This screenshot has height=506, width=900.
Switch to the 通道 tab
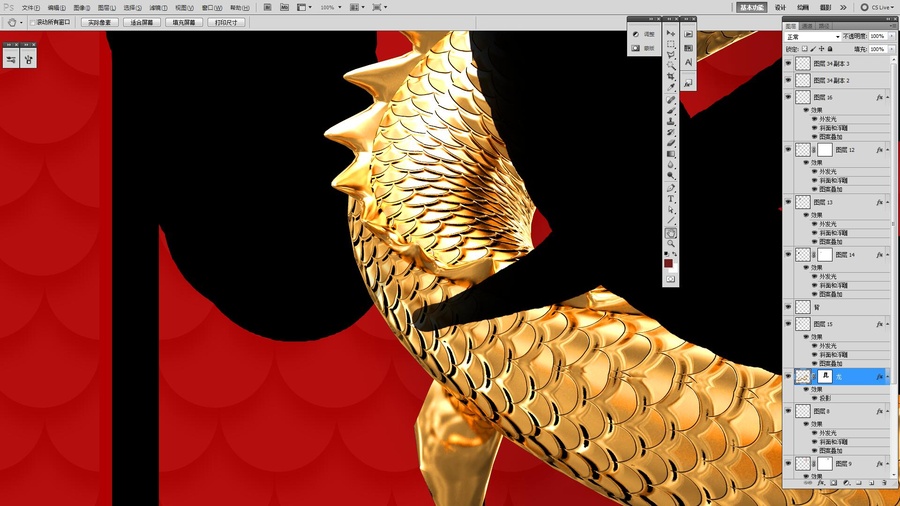pyautogui.click(x=808, y=26)
